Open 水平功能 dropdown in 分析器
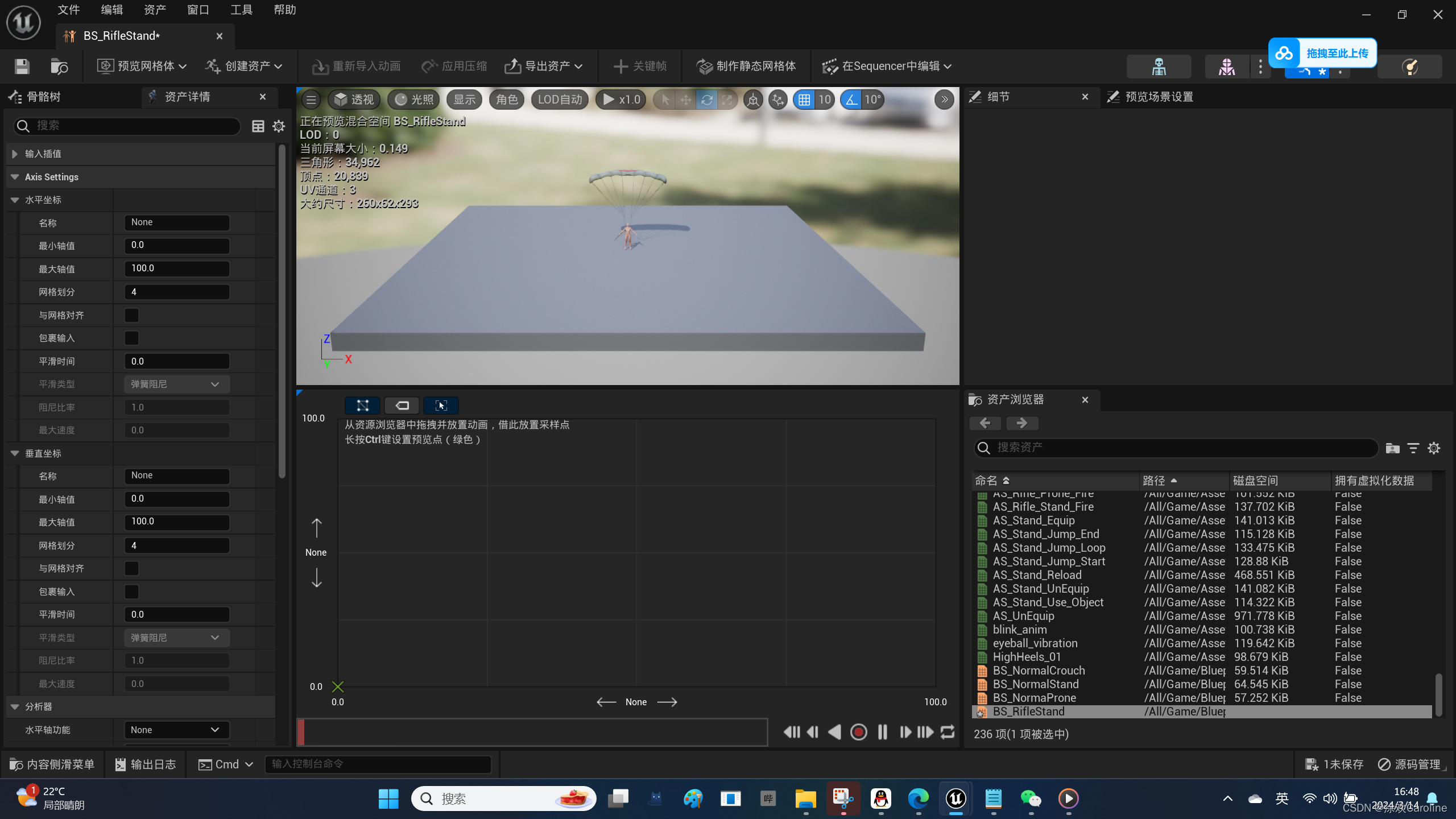The height and width of the screenshot is (819, 1456). [x=174, y=729]
